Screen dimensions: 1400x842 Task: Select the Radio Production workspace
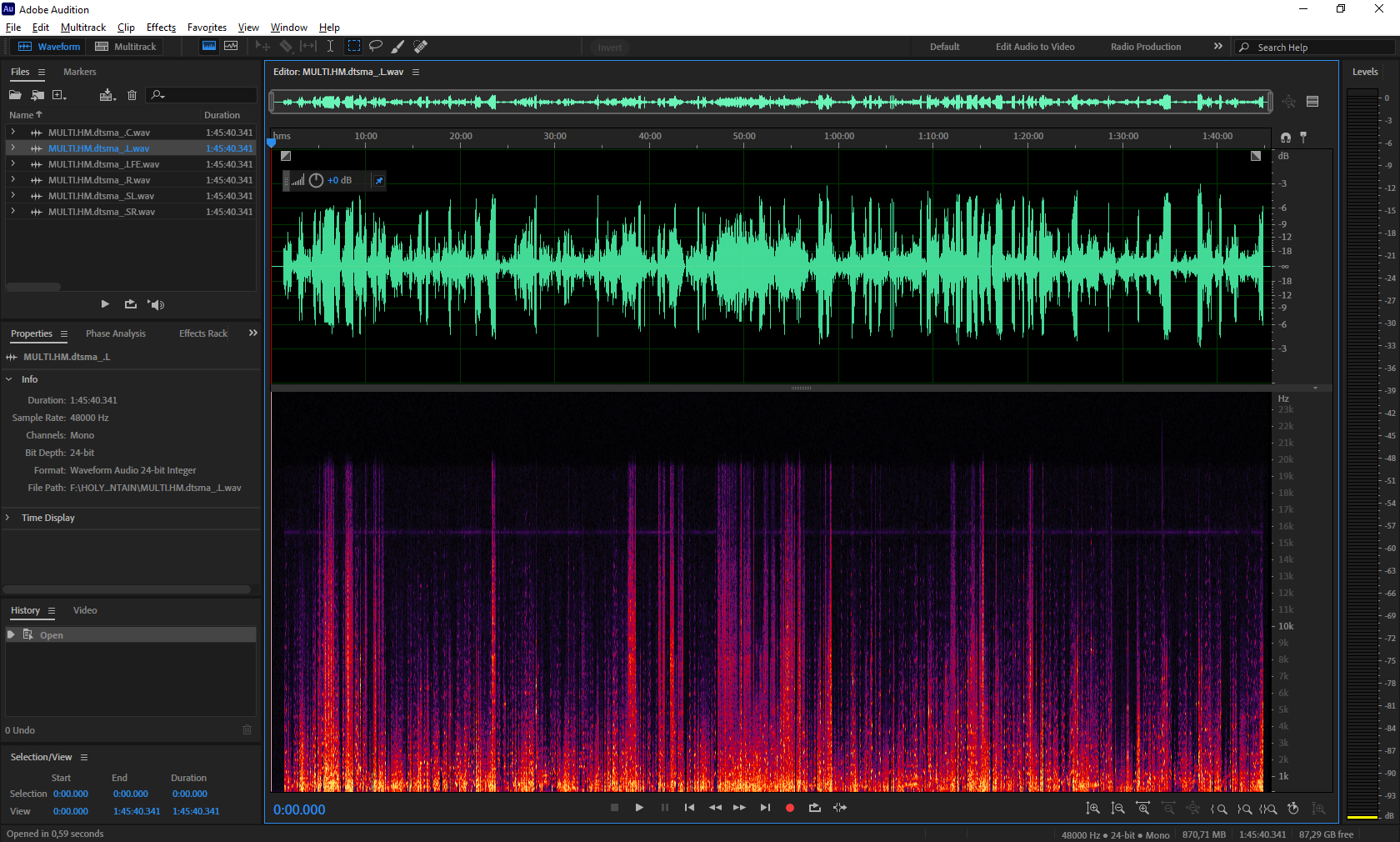(1145, 47)
